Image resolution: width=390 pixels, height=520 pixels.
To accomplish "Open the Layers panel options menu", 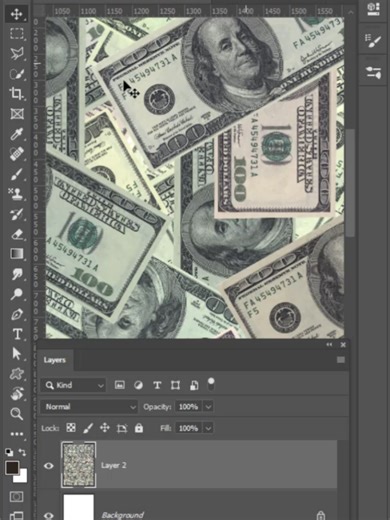I will [341, 360].
